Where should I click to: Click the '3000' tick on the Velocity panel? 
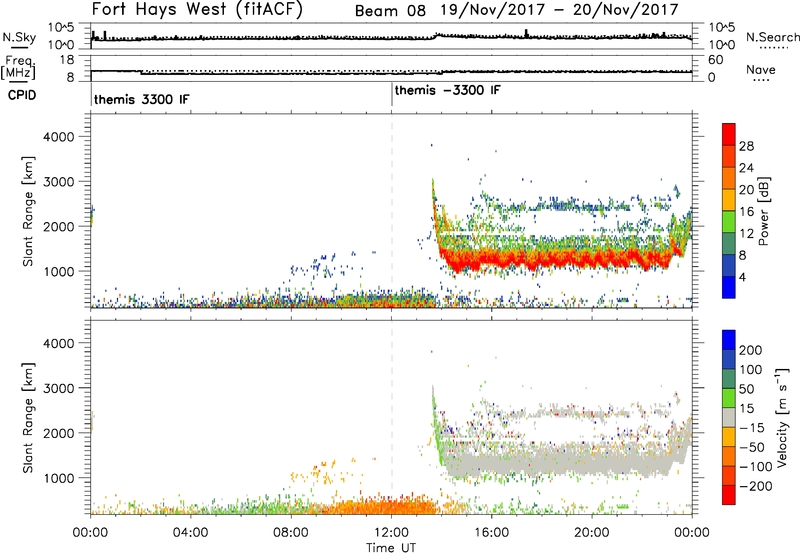coord(58,388)
